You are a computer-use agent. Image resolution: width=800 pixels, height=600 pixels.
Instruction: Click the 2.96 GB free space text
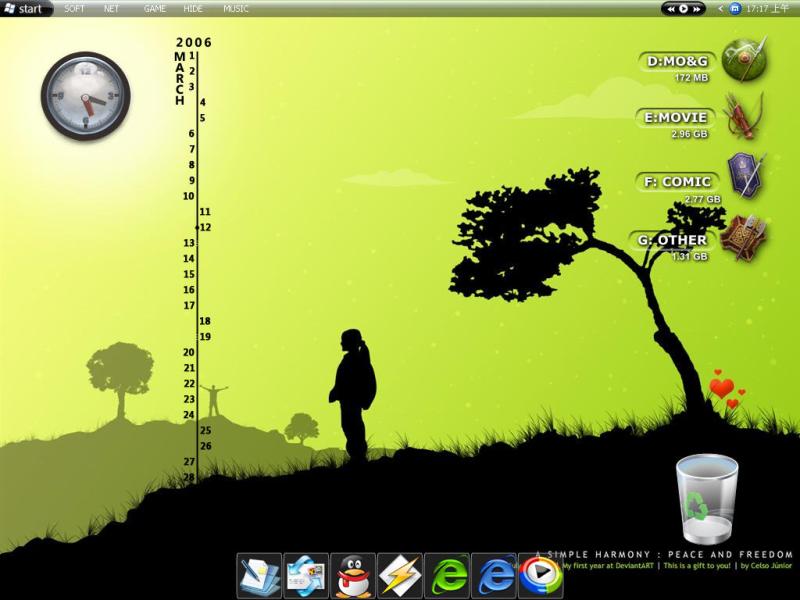[x=689, y=134]
